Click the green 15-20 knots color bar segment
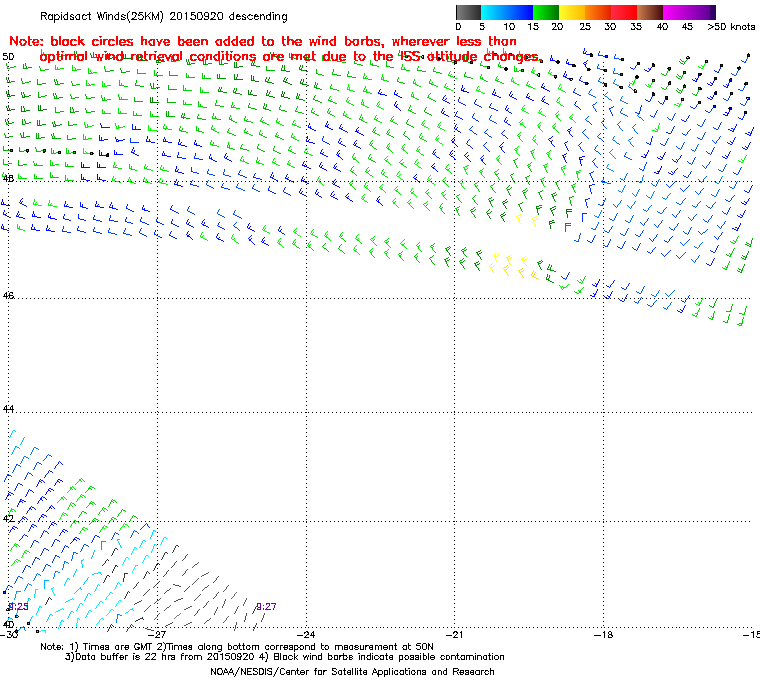The width and height of the screenshot is (760, 688). [546, 12]
